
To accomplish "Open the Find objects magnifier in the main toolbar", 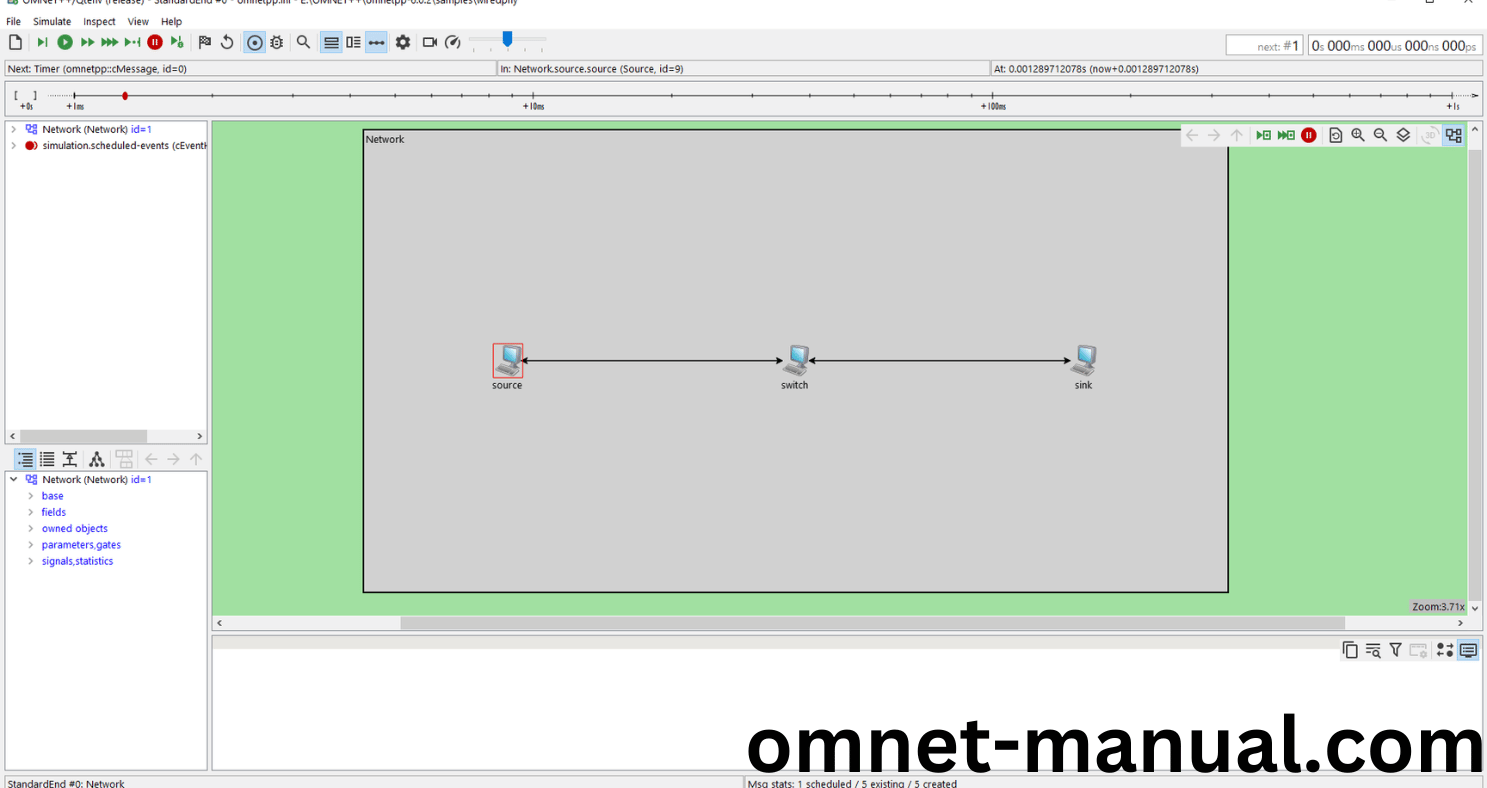I will click(303, 42).
